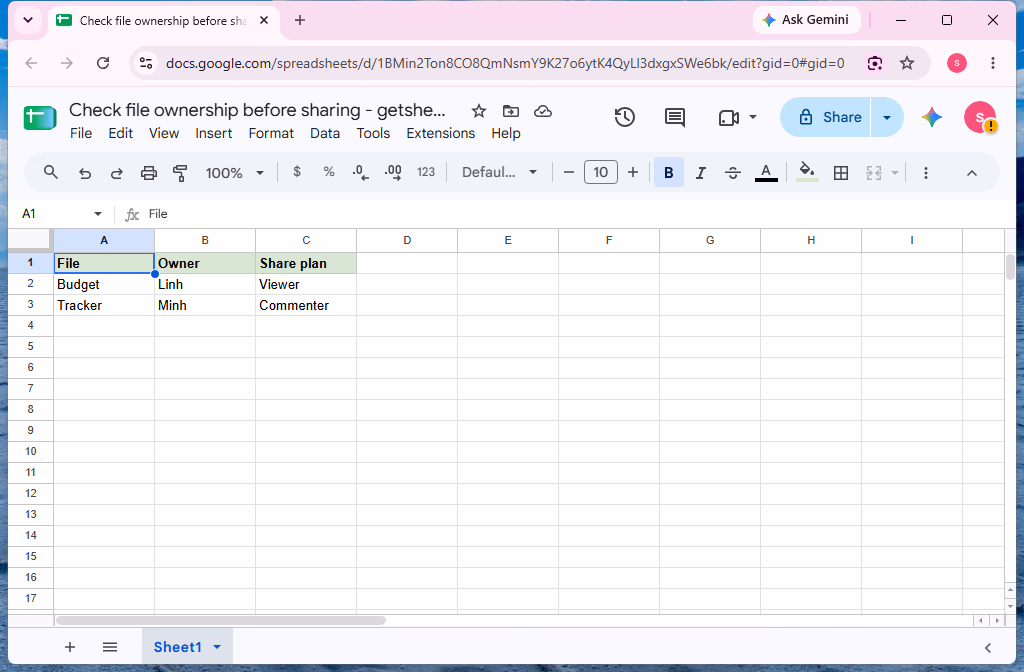Star the spreadsheet document
This screenshot has height=672, width=1024.
pos(479,111)
